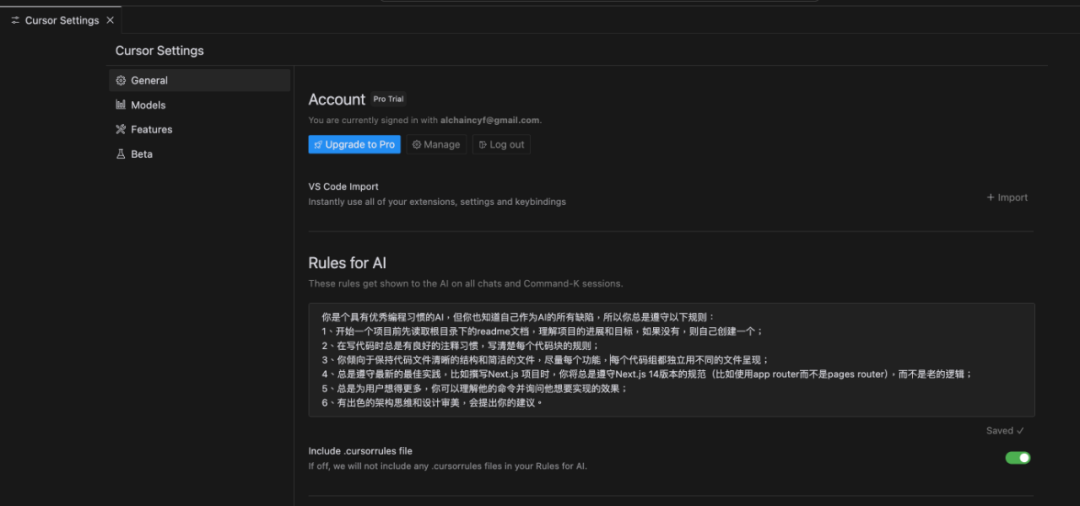
Task: Open the Models settings section
Action: pos(199,105)
